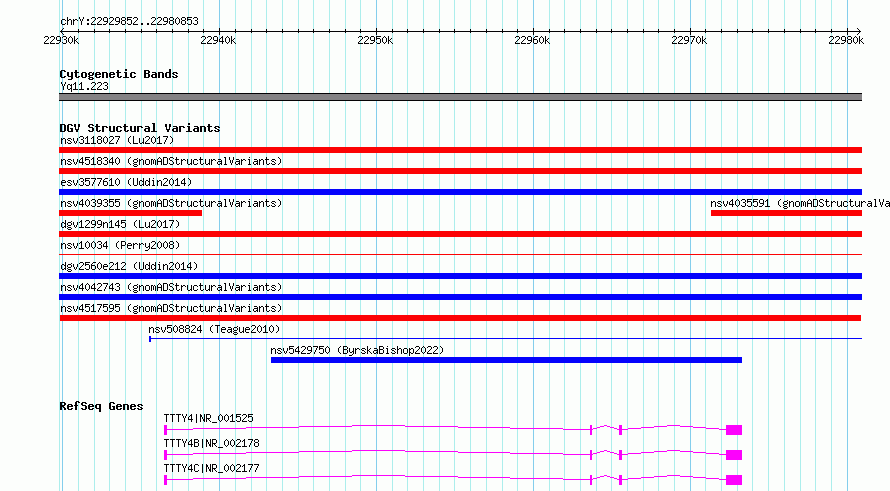The height and width of the screenshot is (491, 890).
Task: Click the esv3577610 (Uddin2014) label
Action: (126, 182)
